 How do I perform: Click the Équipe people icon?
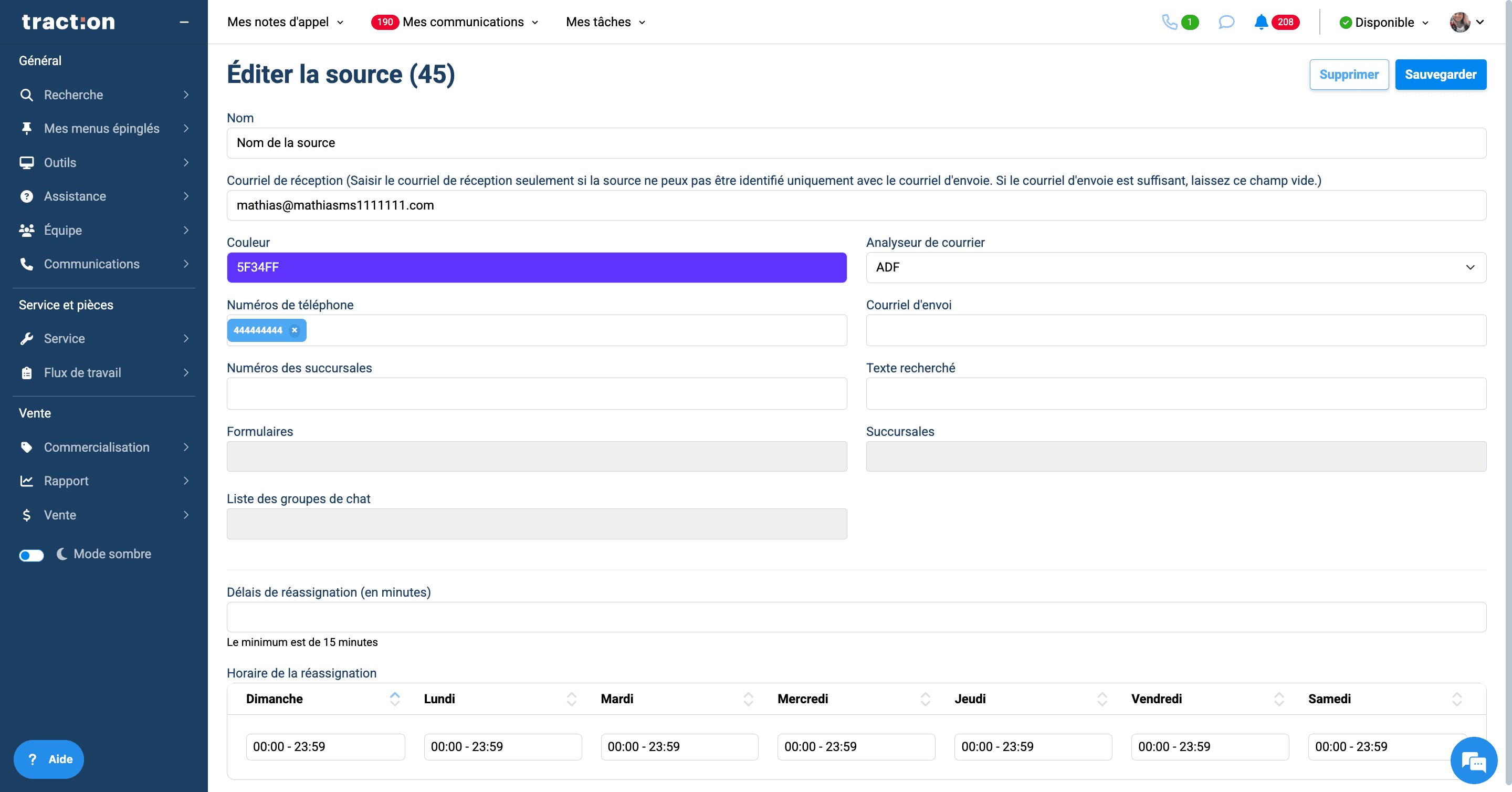[x=26, y=230]
